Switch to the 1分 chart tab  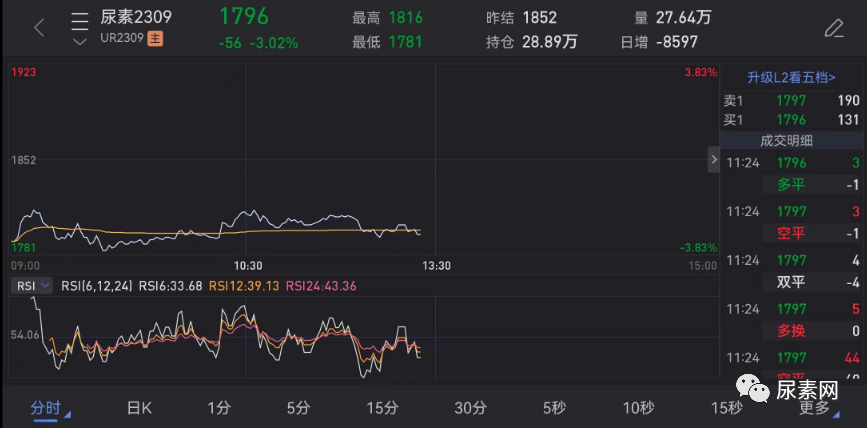[219, 409]
